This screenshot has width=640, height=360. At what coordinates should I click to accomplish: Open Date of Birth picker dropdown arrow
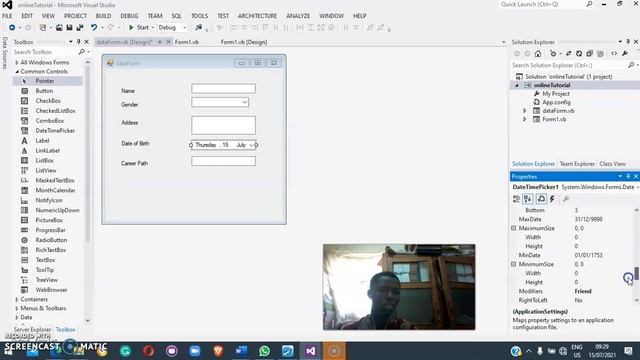click(251, 145)
